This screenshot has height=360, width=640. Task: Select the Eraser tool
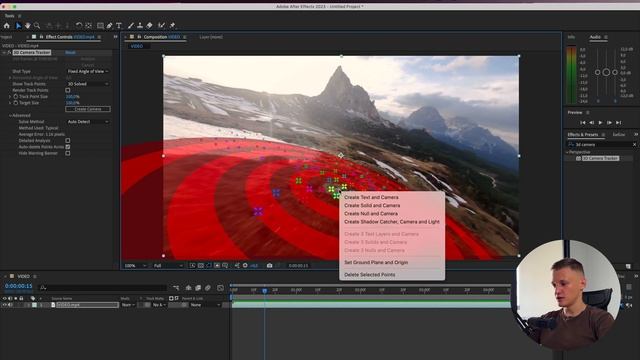pos(149,26)
